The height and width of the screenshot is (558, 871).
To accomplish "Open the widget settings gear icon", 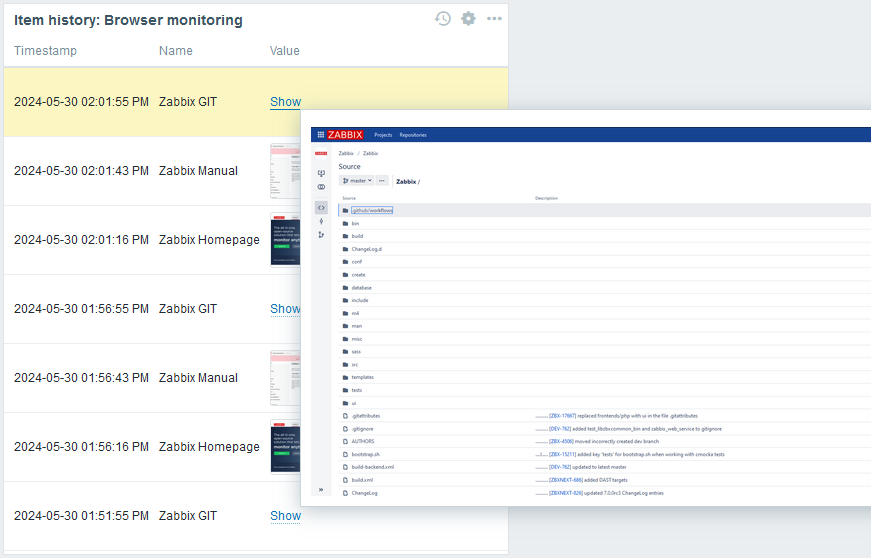I will 468,18.
